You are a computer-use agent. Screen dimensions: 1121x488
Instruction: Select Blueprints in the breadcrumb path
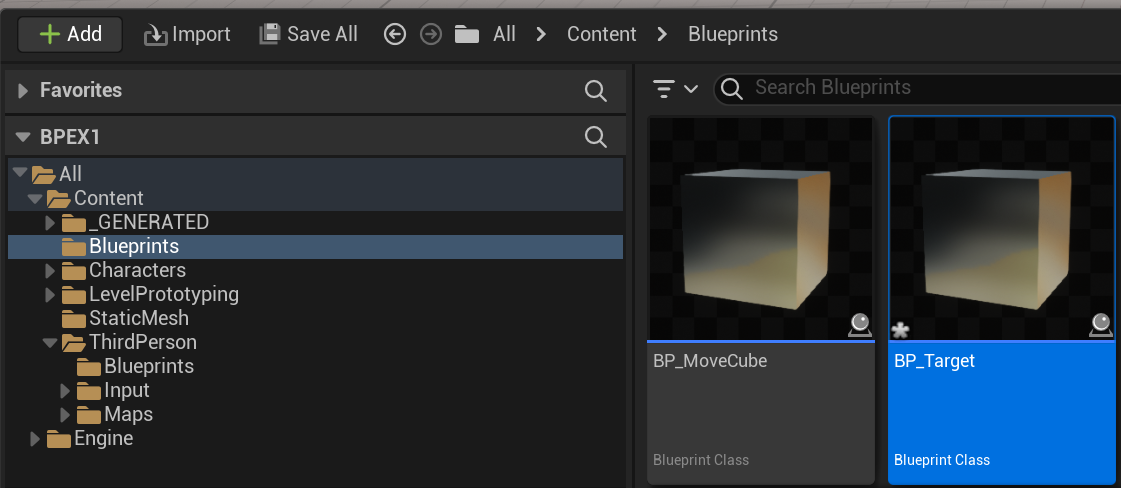tap(733, 34)
